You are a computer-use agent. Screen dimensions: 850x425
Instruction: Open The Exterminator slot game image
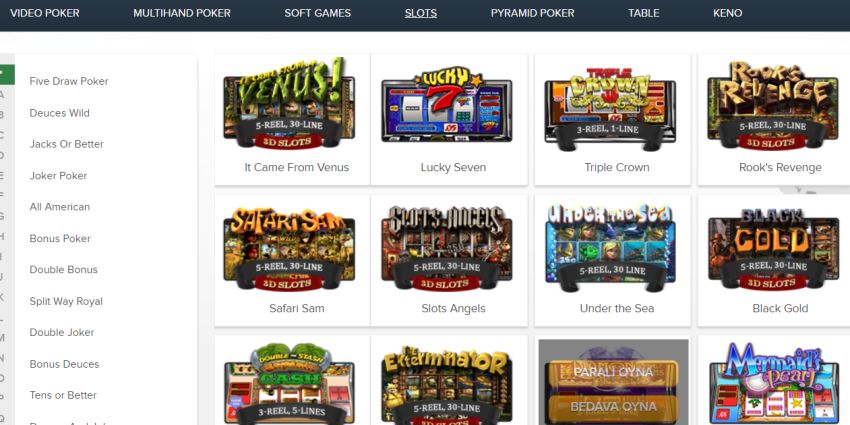tap(447, 385)
